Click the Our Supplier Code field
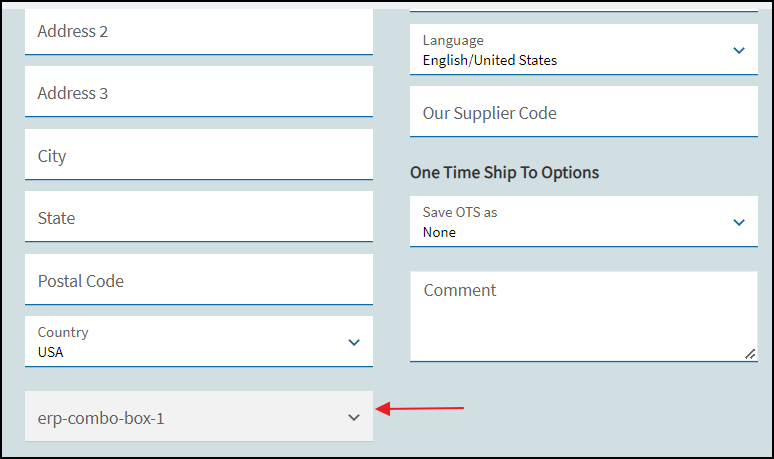The image size is (774, 459). point(583,113)
